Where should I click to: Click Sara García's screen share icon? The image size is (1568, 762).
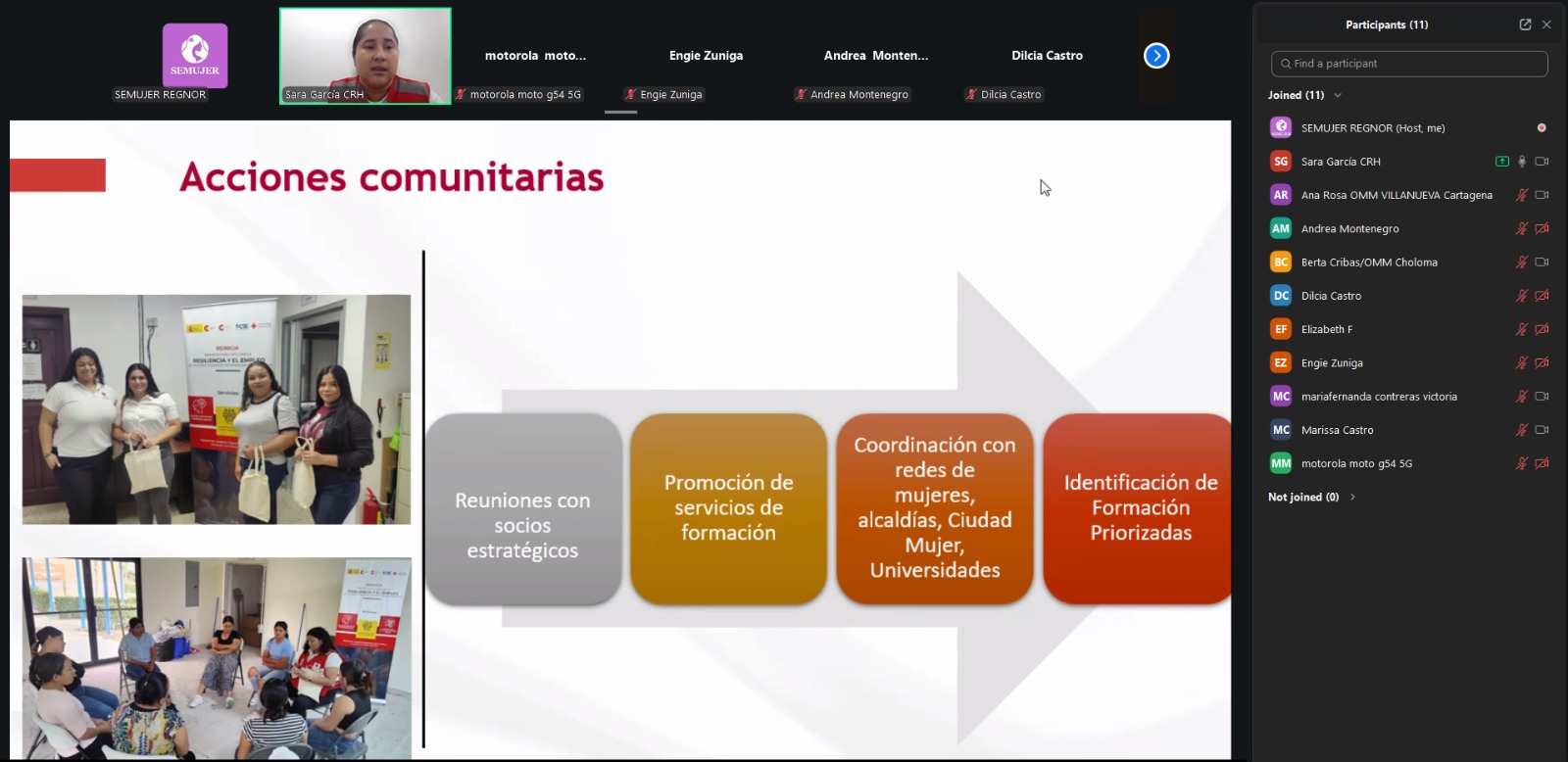point(1501,162)
